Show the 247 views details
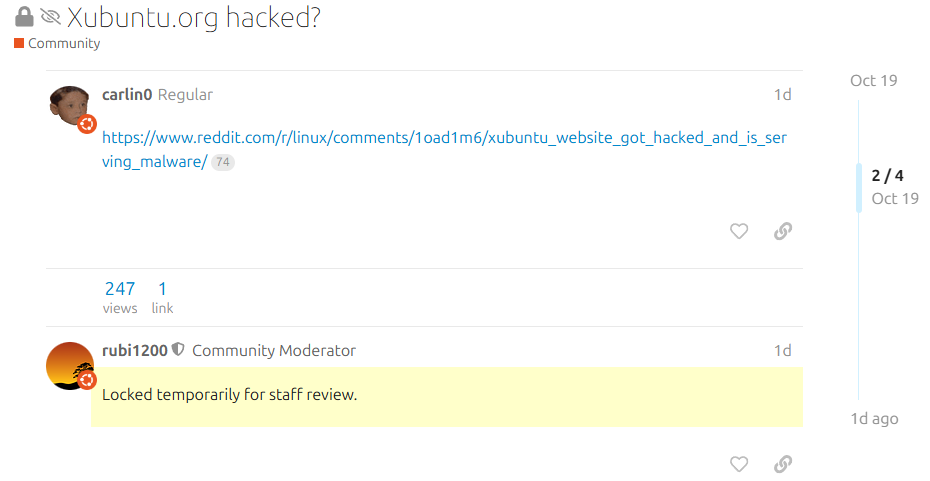930x481 pixels. click(x=120, y=297)
